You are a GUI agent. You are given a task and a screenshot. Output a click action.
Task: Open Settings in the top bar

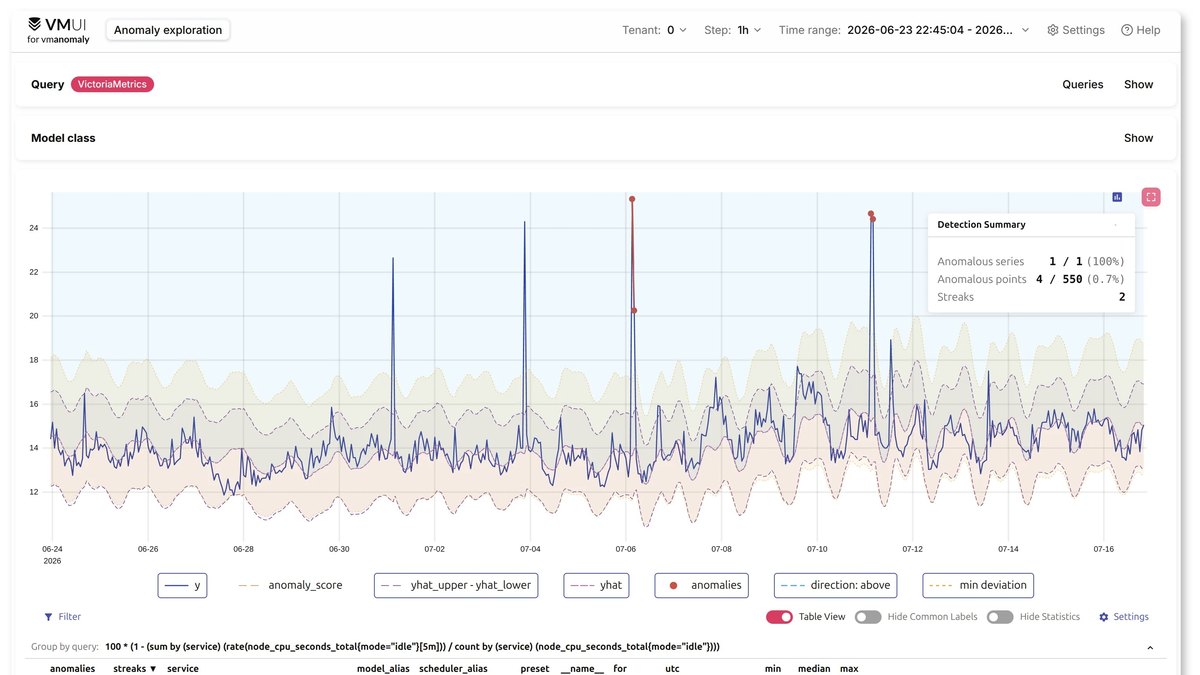[1076, 30]
